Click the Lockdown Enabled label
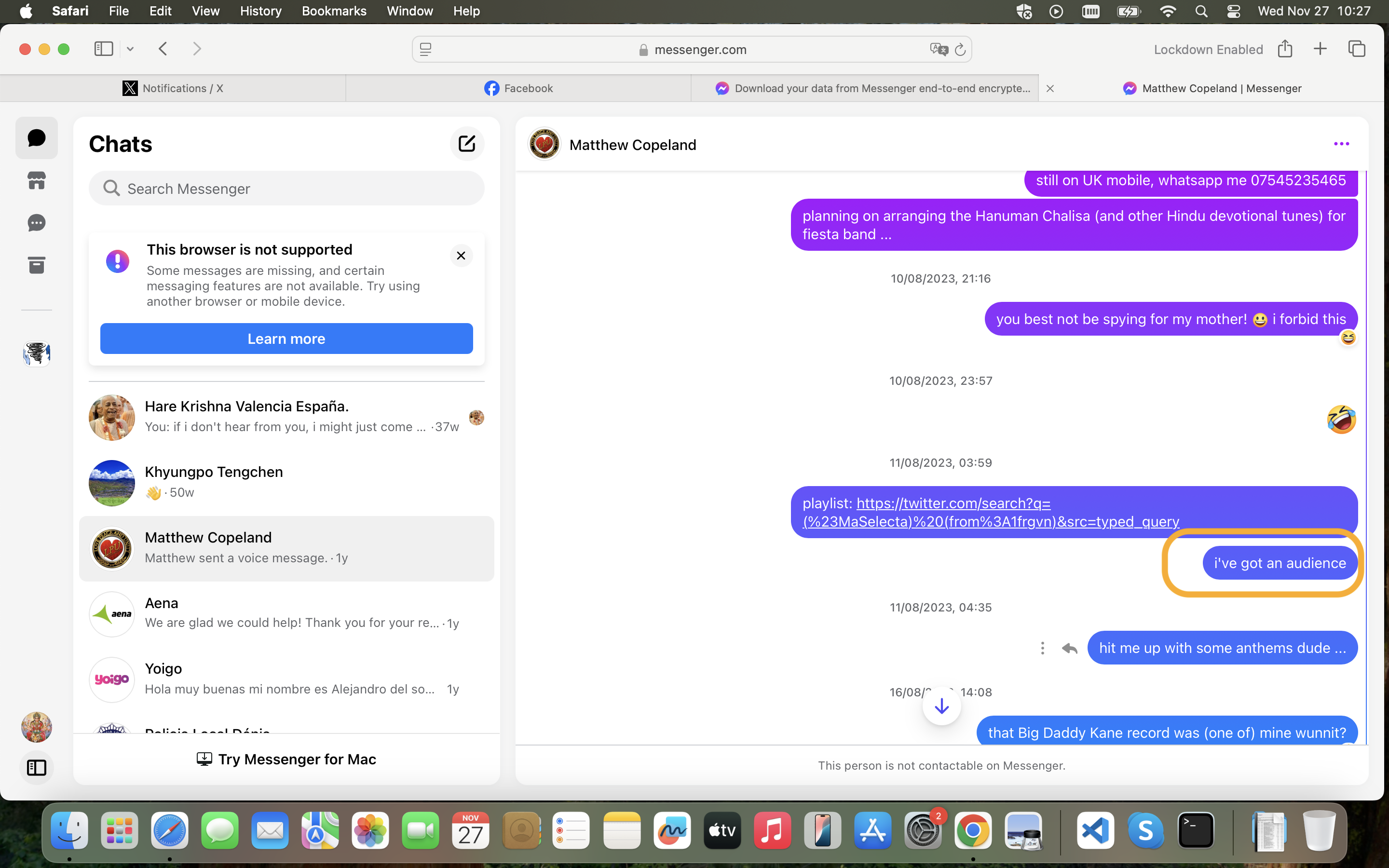1389x868 pixels. 1208,49
